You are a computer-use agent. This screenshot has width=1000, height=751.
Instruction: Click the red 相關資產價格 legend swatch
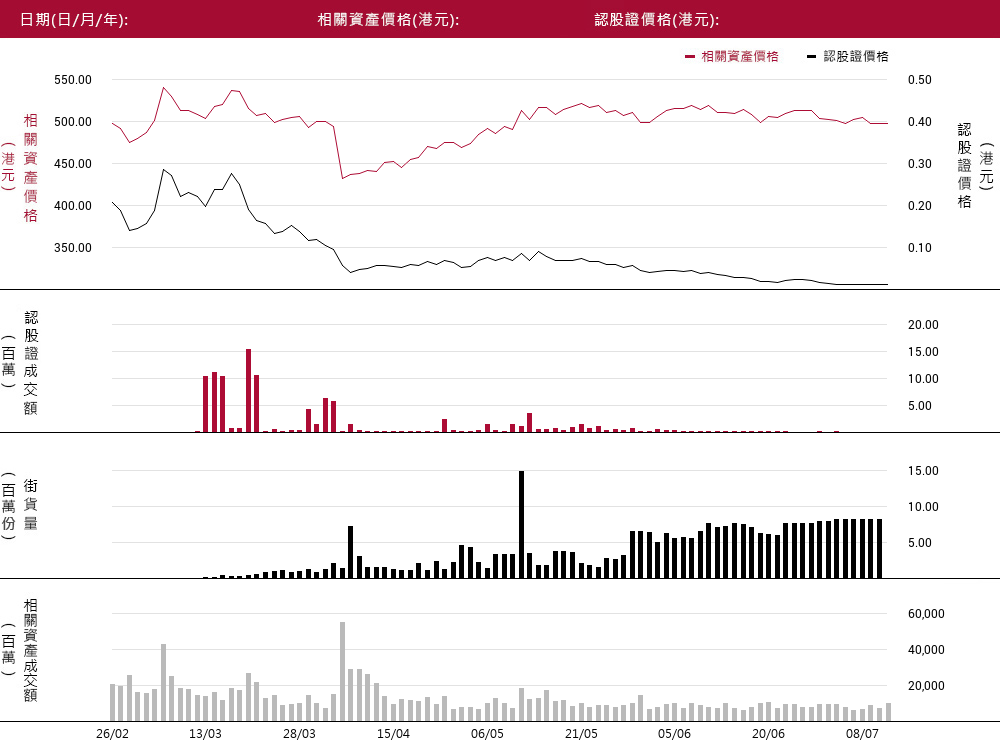[689, 57]
